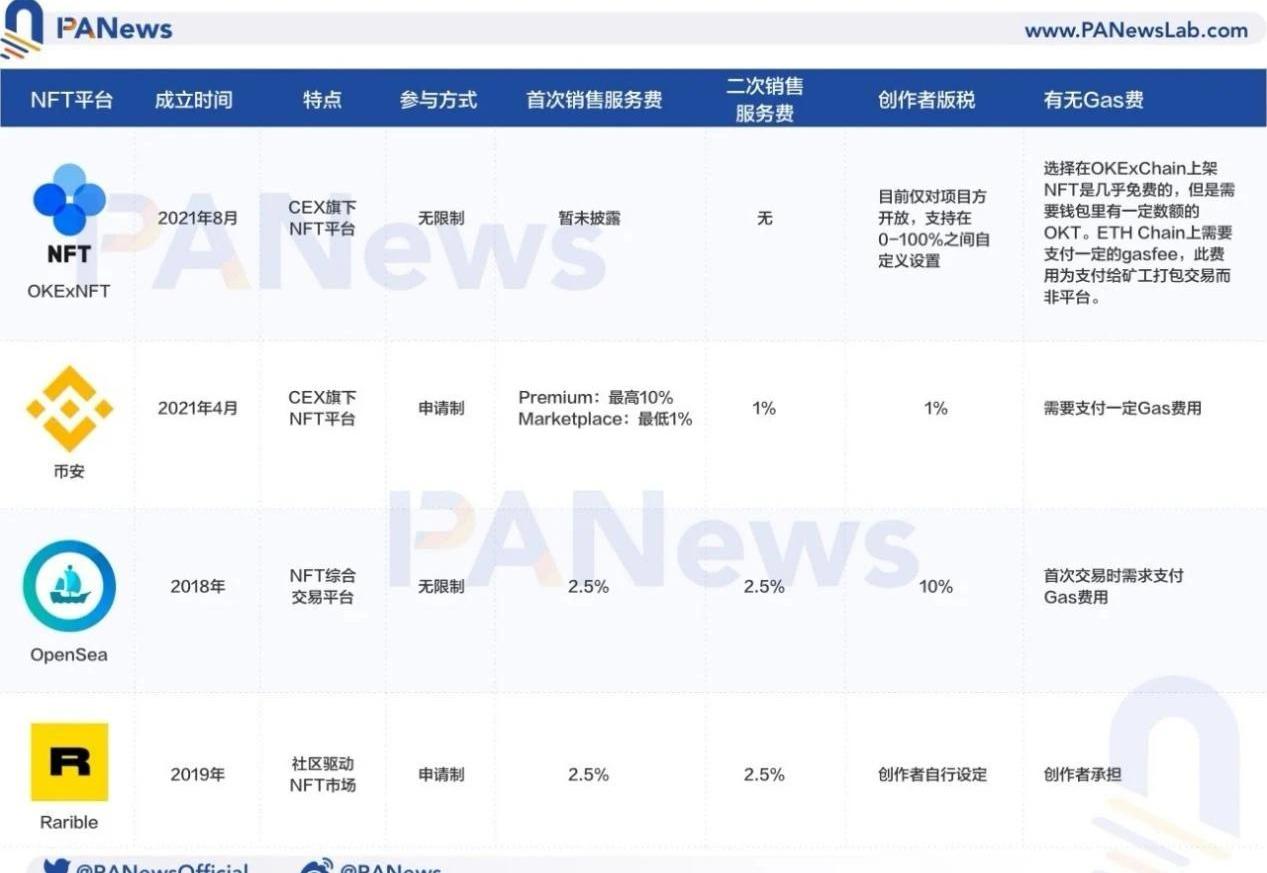This screenshot has height=873, width=1267.
Task: Select the 创作者自行设定 cell in Rarible row
Action: 932,774
